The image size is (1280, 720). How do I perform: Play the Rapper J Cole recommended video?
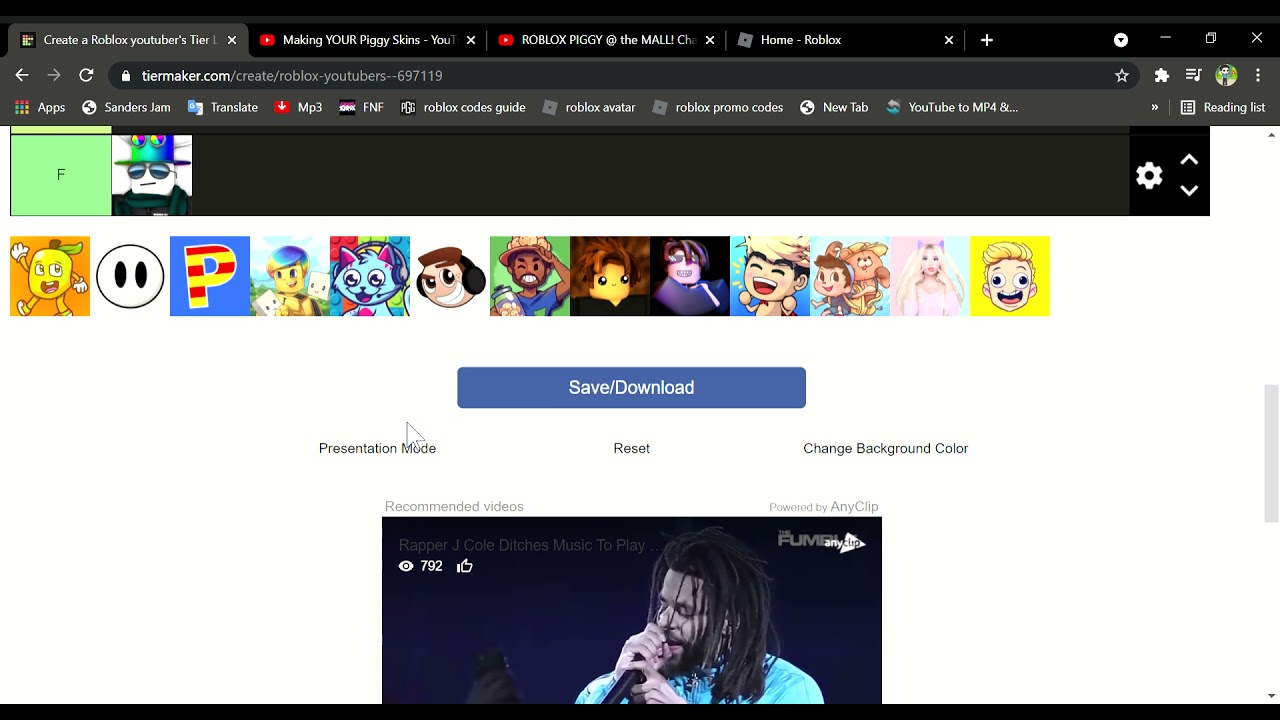[631, 610]
